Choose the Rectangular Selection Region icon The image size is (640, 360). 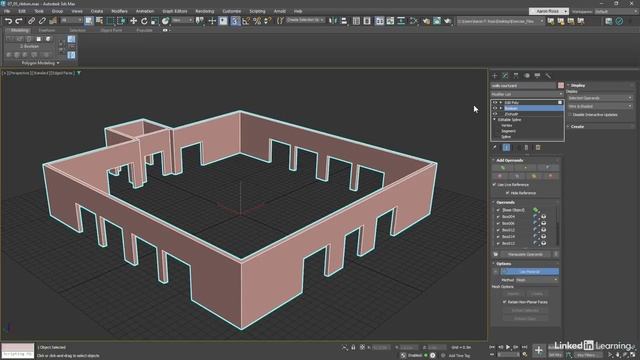pos(110,21)
